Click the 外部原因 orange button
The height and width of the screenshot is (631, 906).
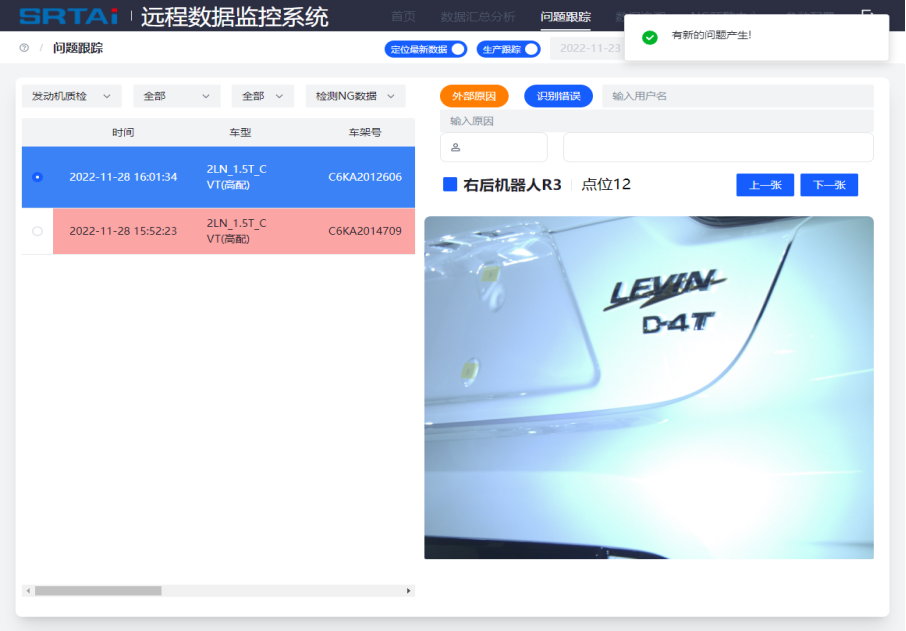(x=474, y=96)
